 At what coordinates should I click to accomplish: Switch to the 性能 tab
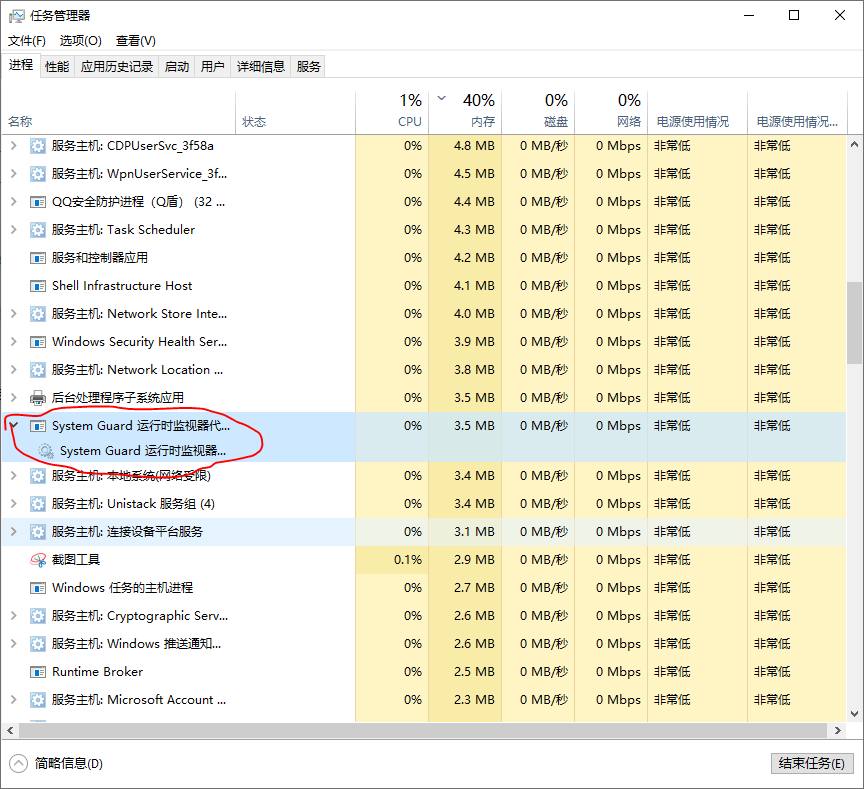(x=57, y=66)
